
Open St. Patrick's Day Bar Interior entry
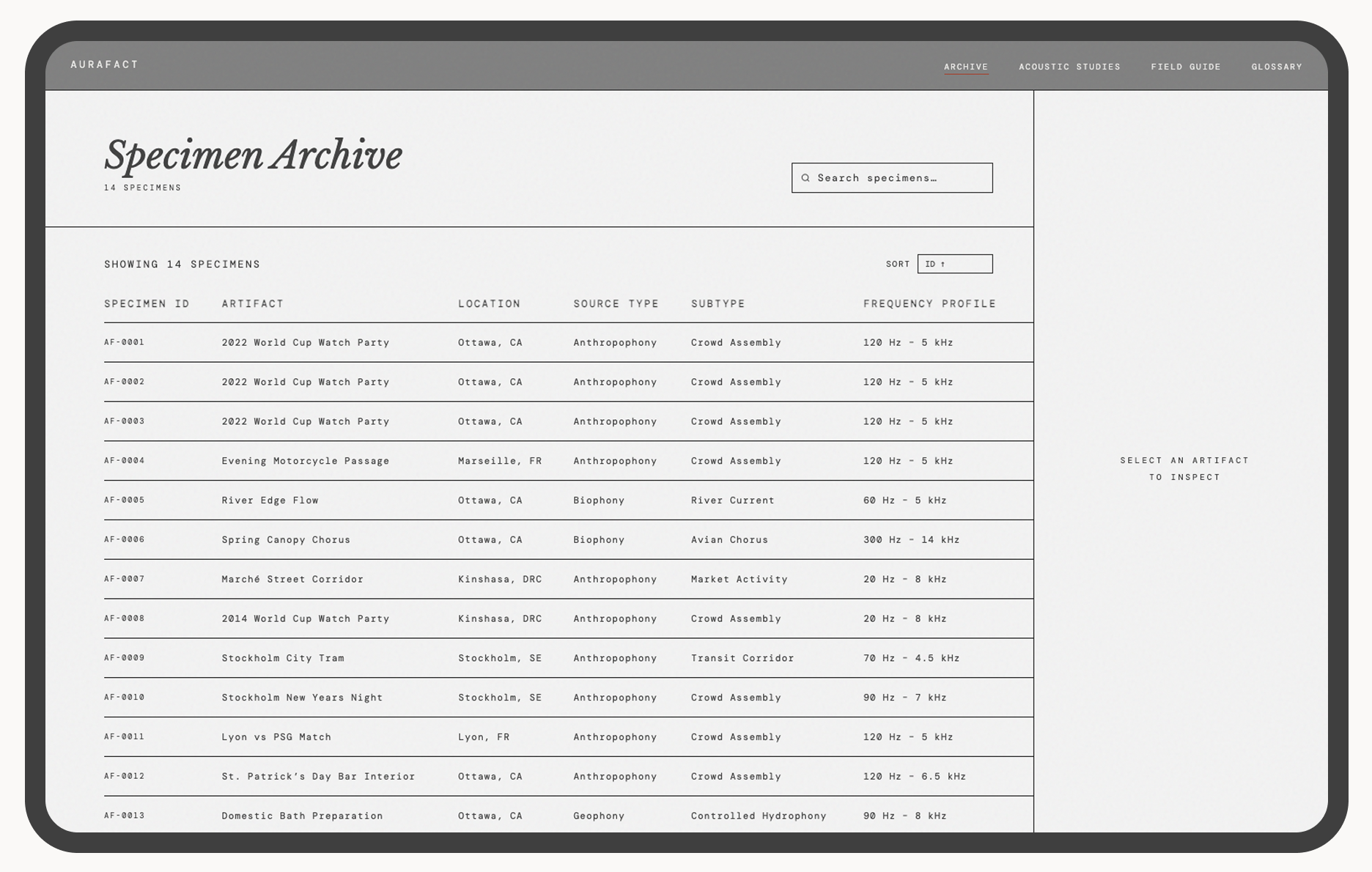point(318,776)
